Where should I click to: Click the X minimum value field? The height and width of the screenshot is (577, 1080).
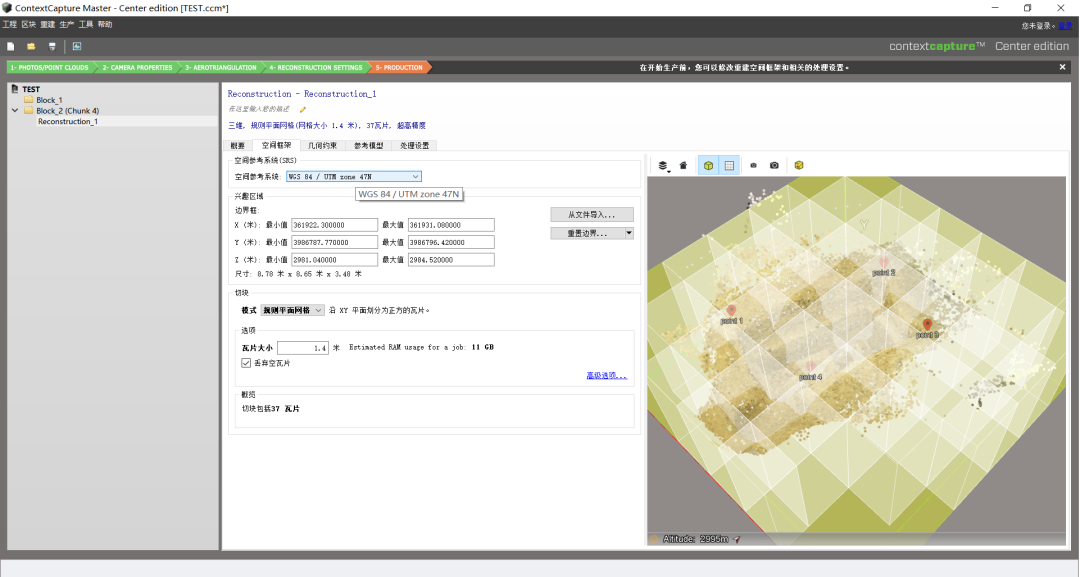[334, 225]
